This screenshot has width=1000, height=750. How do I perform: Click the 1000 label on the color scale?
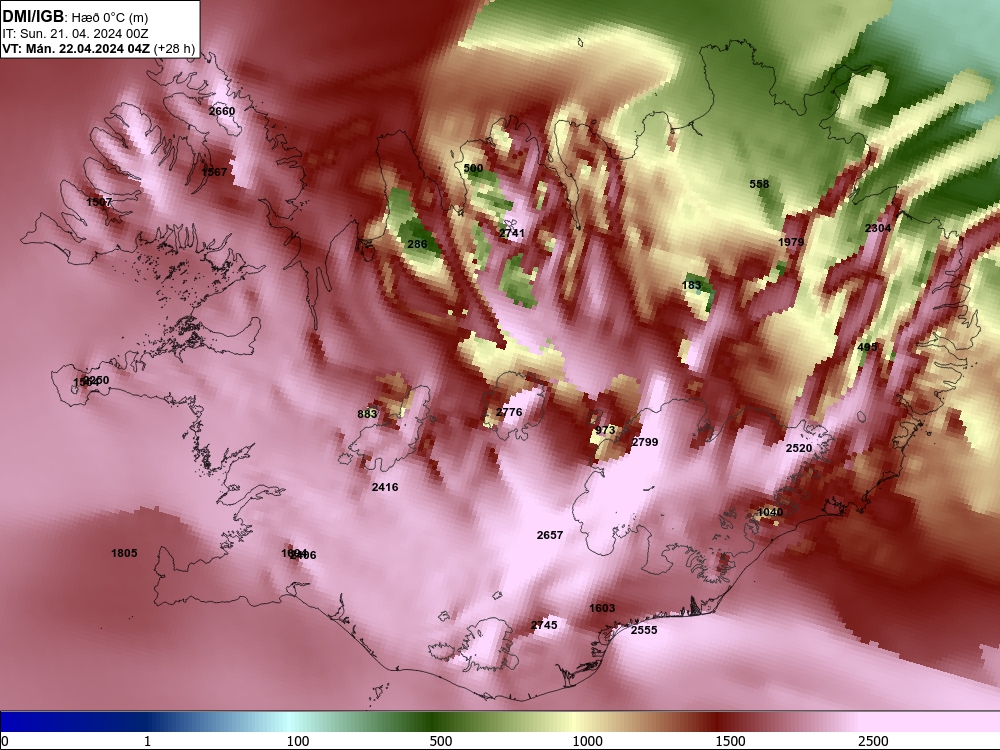click(x=587, y=742)
